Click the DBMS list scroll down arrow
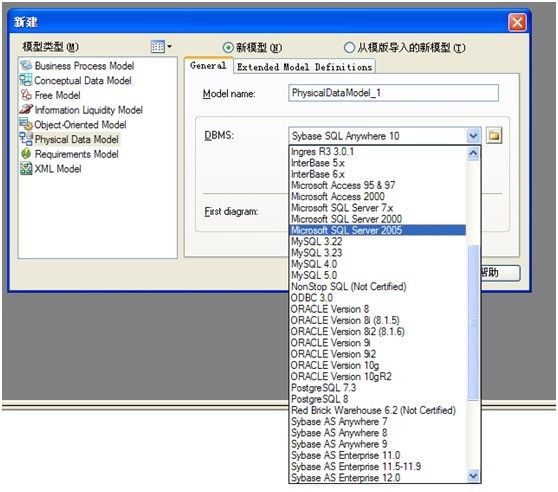Image resolution: width=558 pixels, height=492 pixels. click(x=473, y=475)
